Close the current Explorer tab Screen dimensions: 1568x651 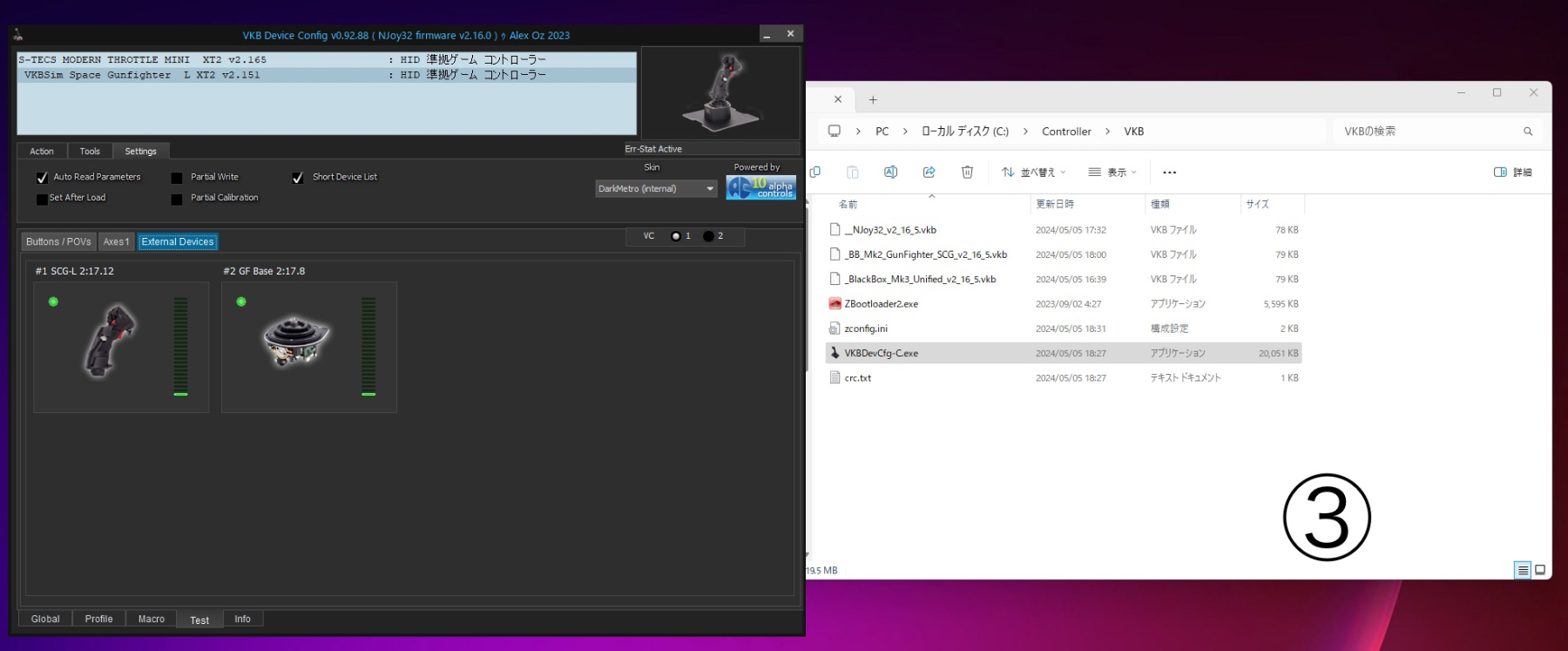[x=838, y=99]
